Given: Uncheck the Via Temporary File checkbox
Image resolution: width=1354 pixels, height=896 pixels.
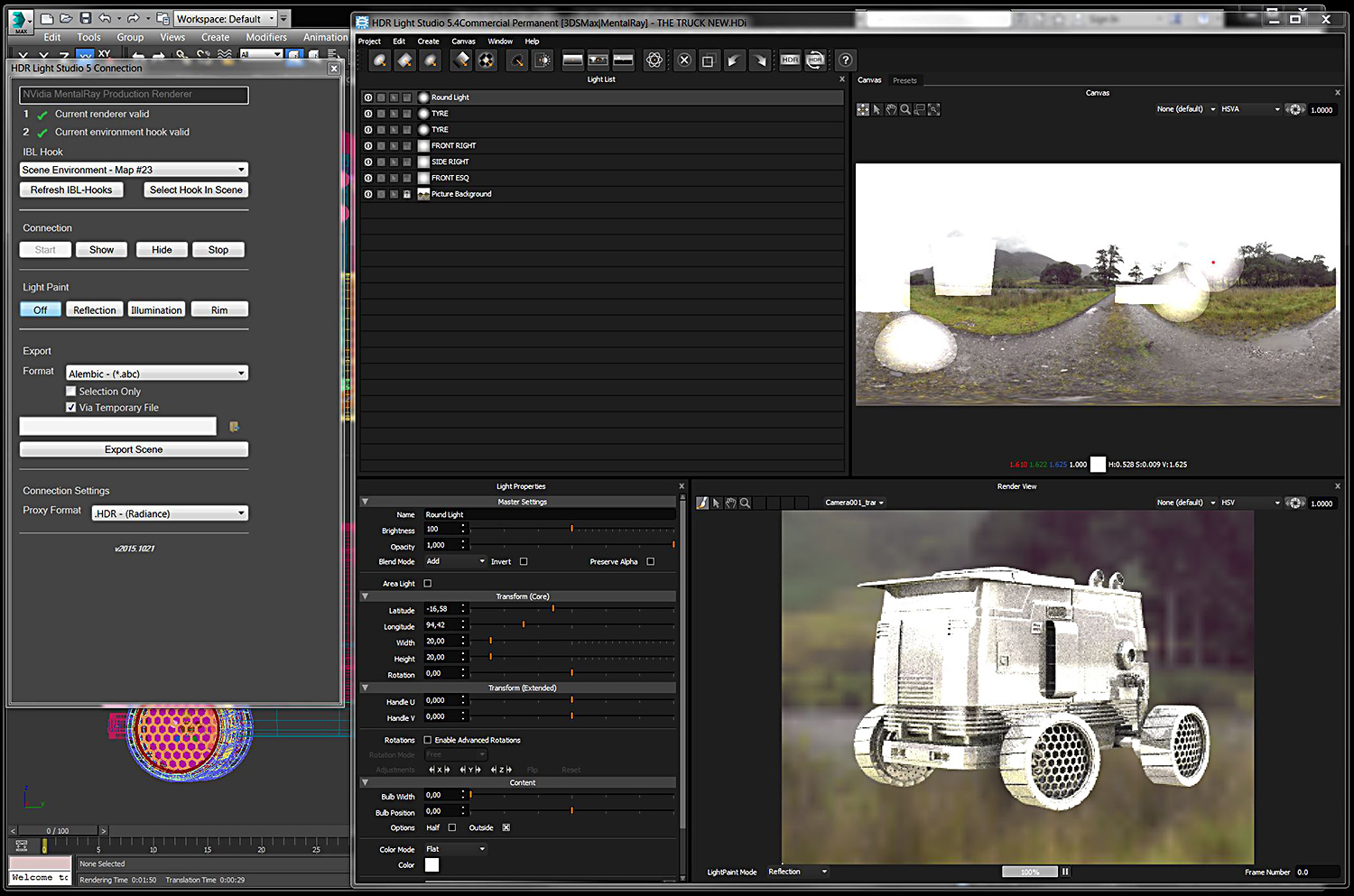Looking at the screenshot, I should (x=71, y=408).
